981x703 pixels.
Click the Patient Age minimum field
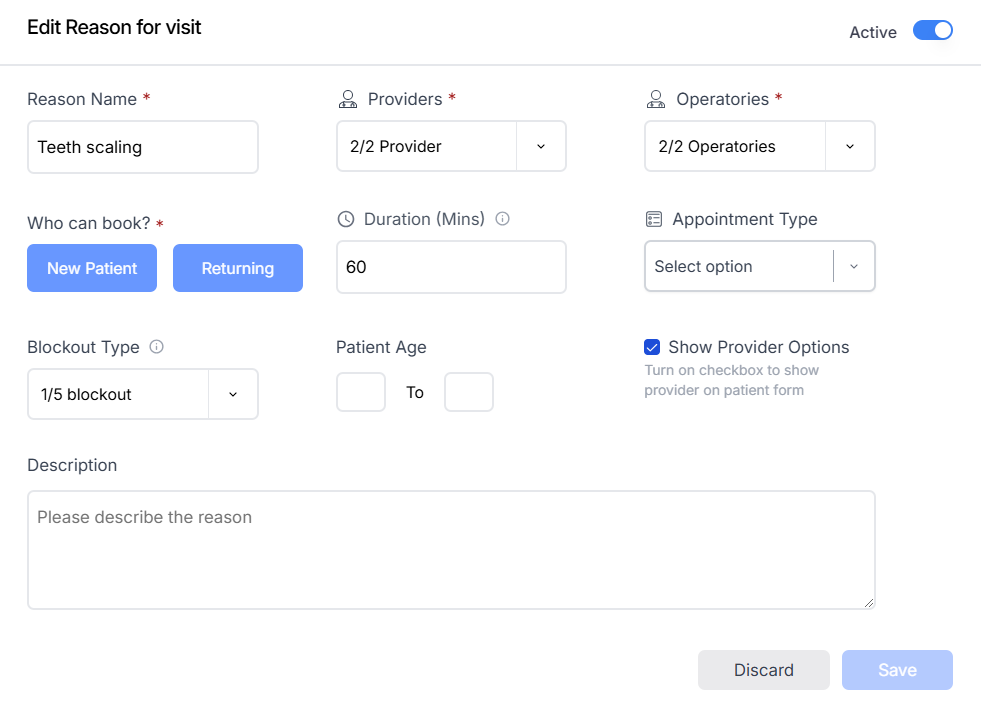(x=361, y=392)
